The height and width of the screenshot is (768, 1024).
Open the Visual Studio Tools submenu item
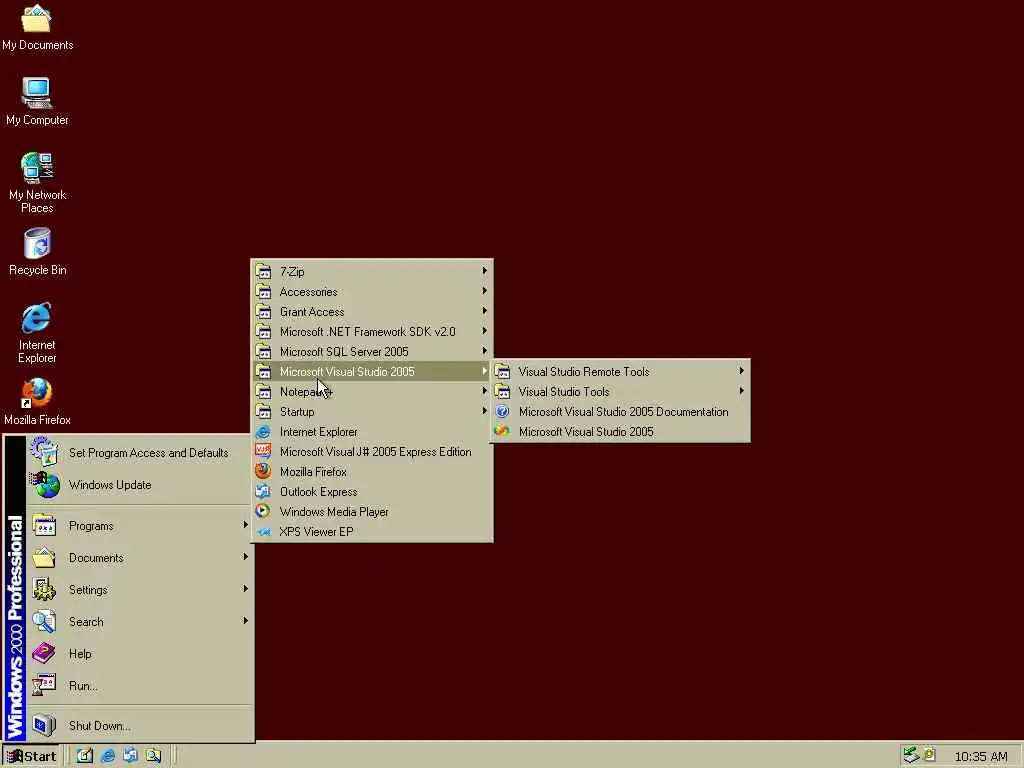[620, 391]
